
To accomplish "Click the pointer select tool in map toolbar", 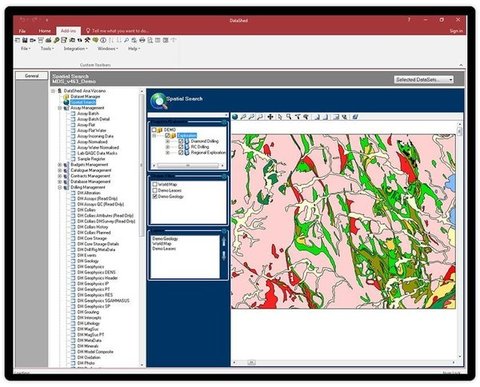I will tap(280, 117).
